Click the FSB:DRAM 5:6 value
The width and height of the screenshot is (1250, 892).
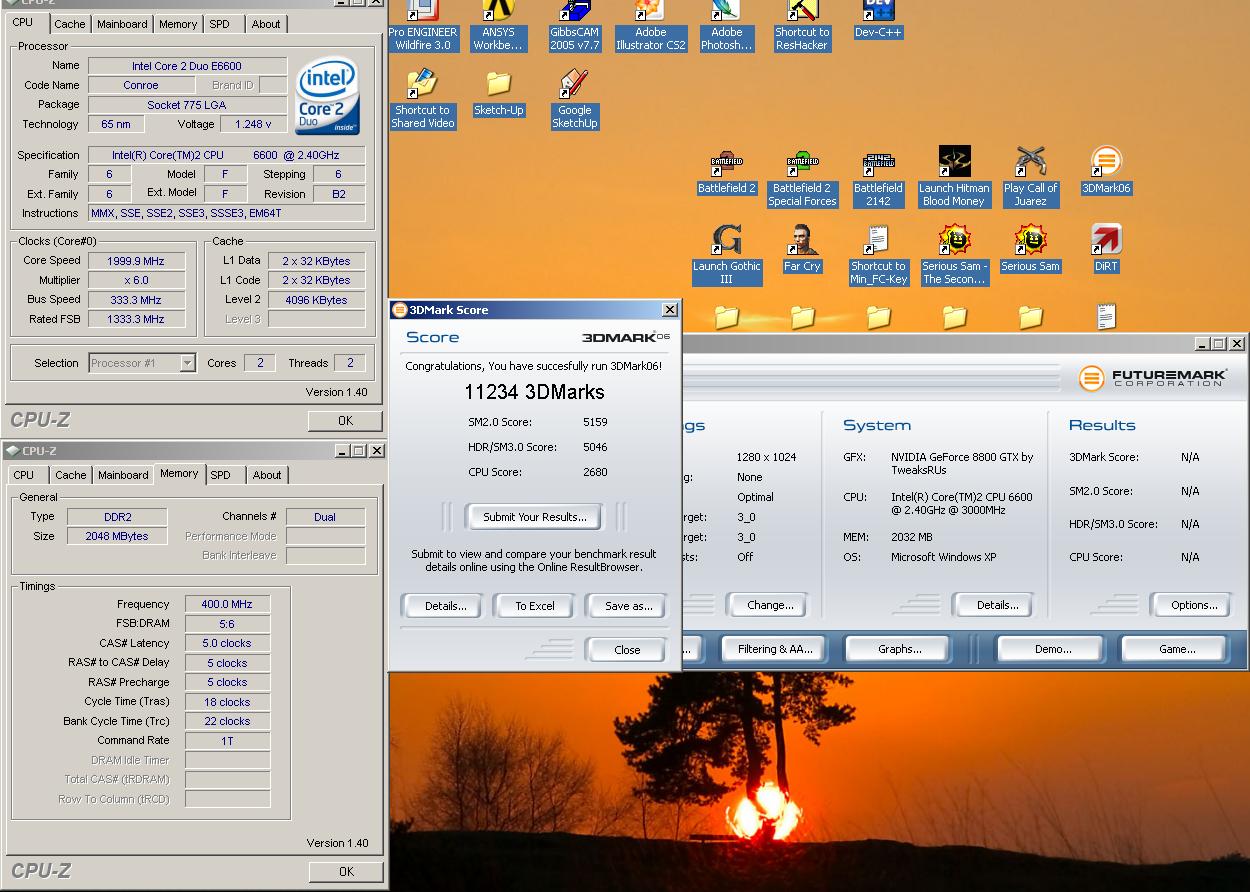(x=227, y=623)
